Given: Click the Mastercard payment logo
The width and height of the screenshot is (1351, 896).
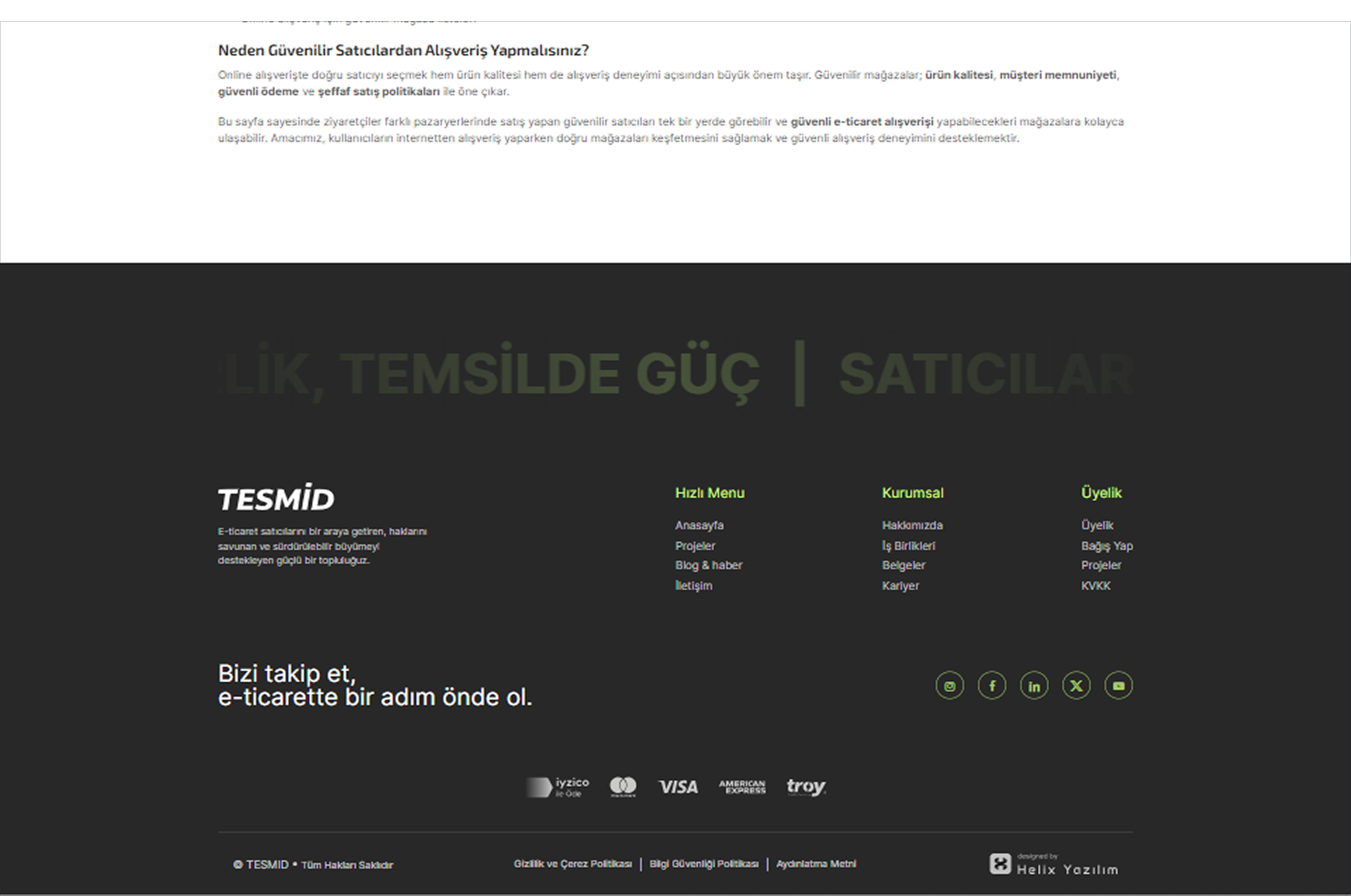Looking at the screenshot, I should click(x=623, y=786).
